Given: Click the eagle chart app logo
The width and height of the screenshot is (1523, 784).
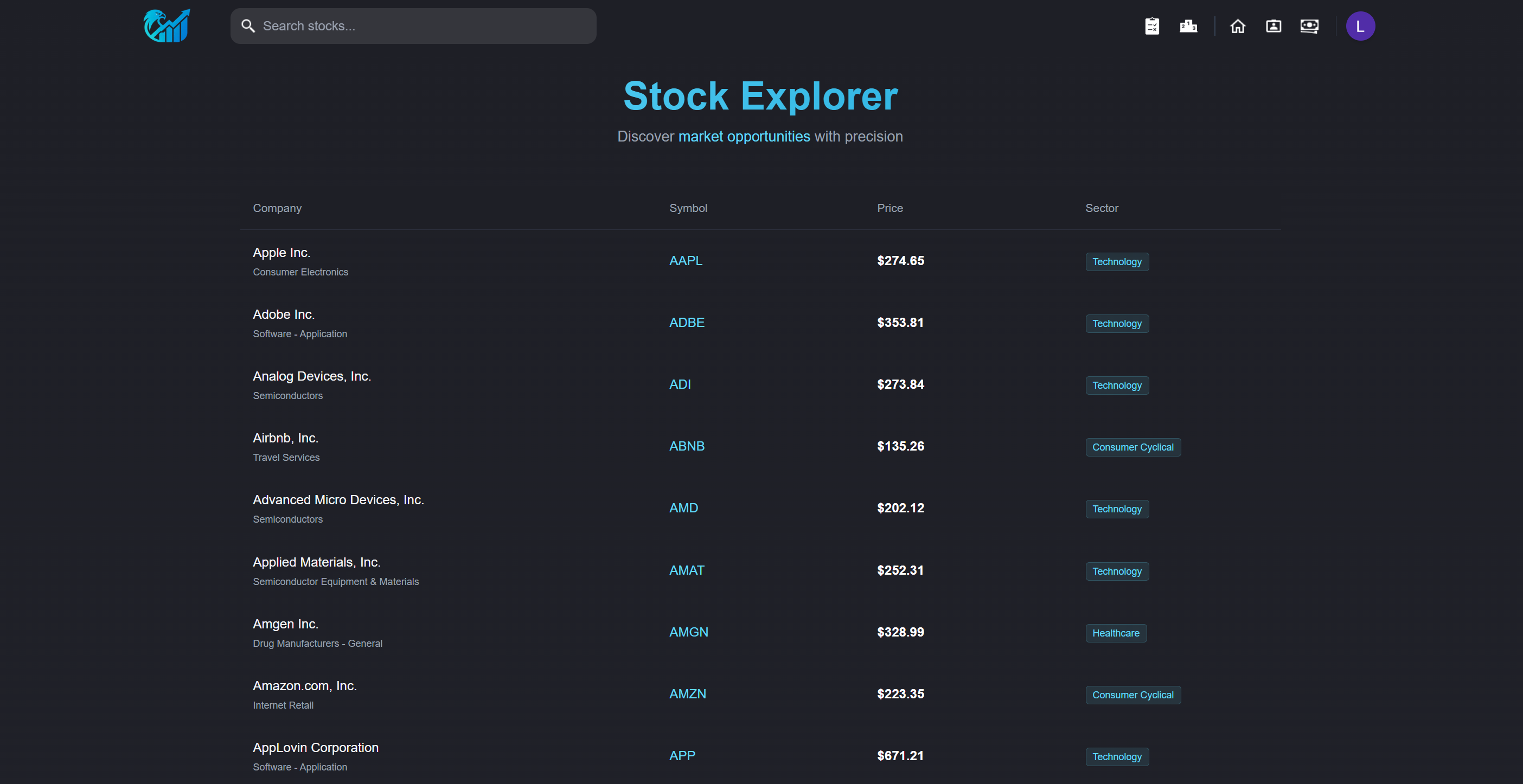Looking at the screenshot, I should (x=167, y=26).
